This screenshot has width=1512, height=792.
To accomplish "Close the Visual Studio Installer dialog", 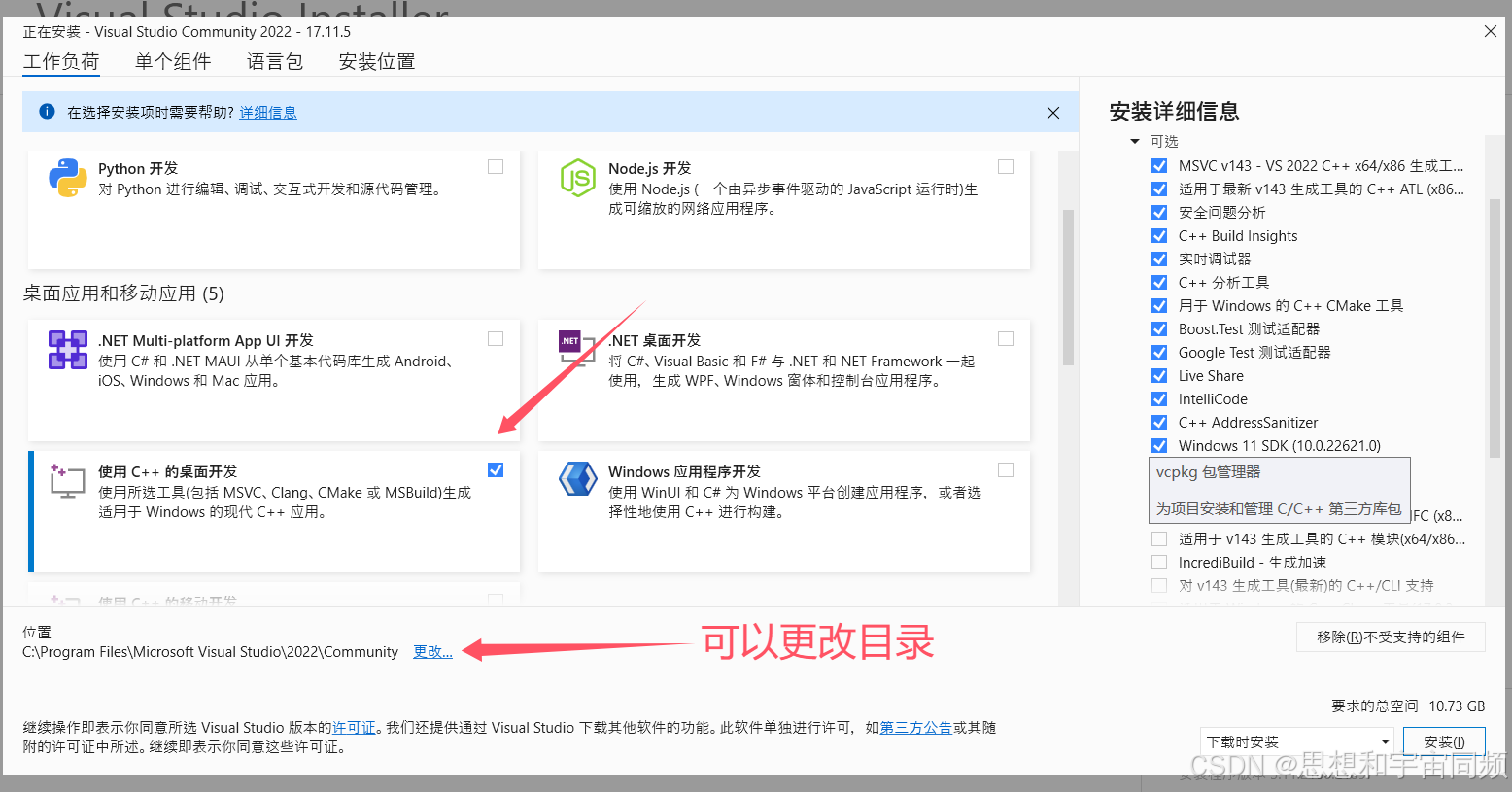I will tap(1491, 31).
